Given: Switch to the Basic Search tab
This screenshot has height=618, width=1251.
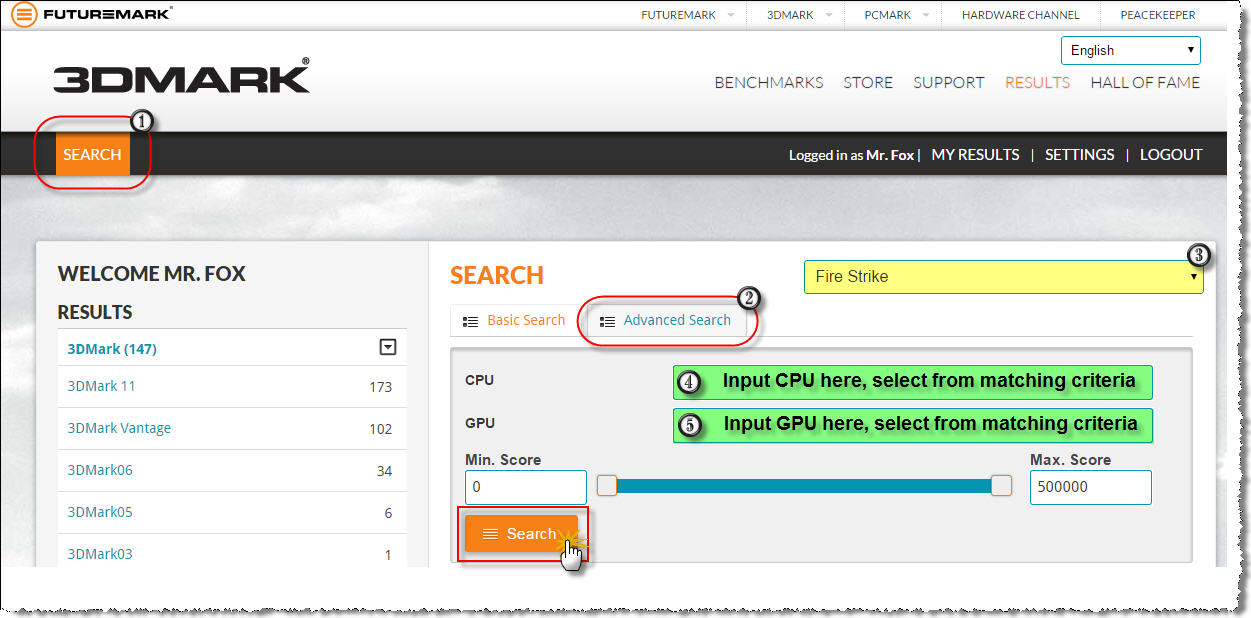Looking at the screenshot, I should pos(514,321).
